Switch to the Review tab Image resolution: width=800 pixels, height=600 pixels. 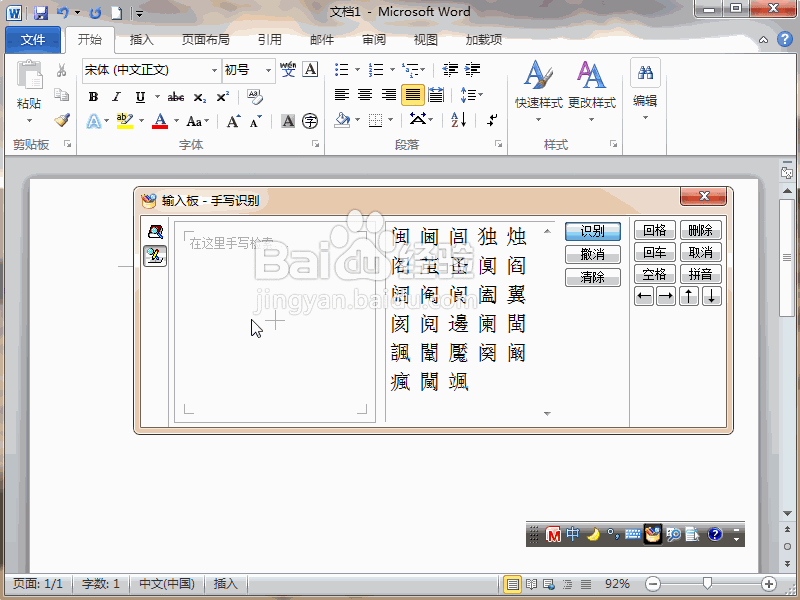[374, 40]
